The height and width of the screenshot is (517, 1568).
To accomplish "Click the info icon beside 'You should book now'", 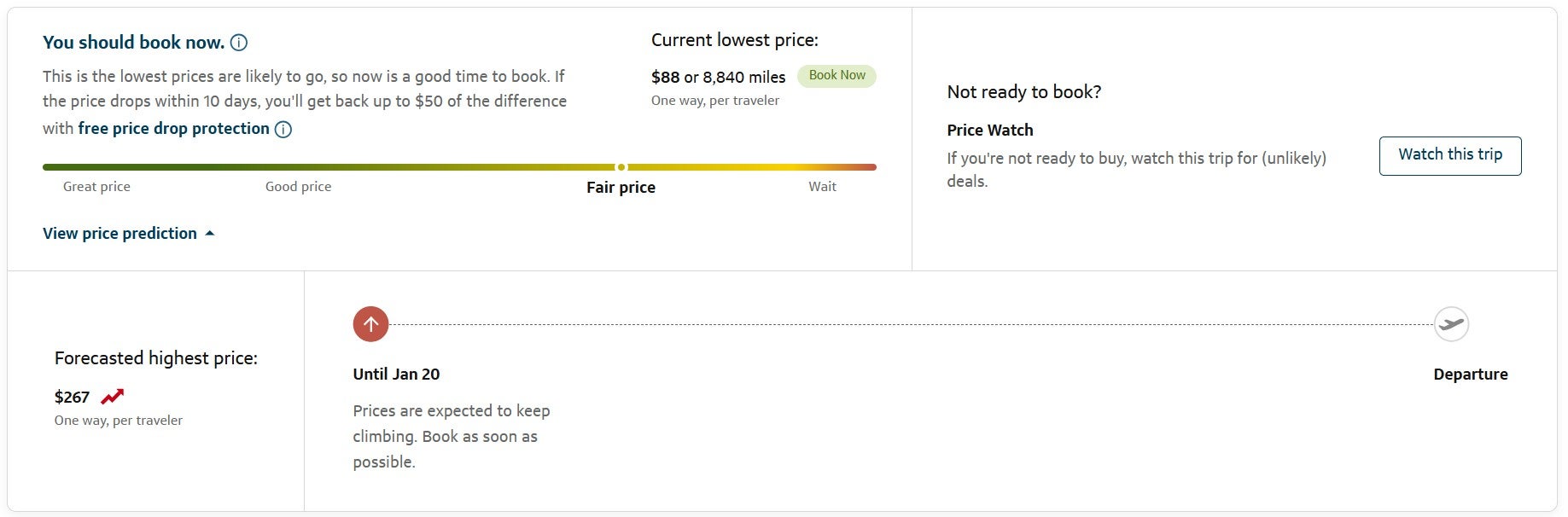I will pos(239,42).
